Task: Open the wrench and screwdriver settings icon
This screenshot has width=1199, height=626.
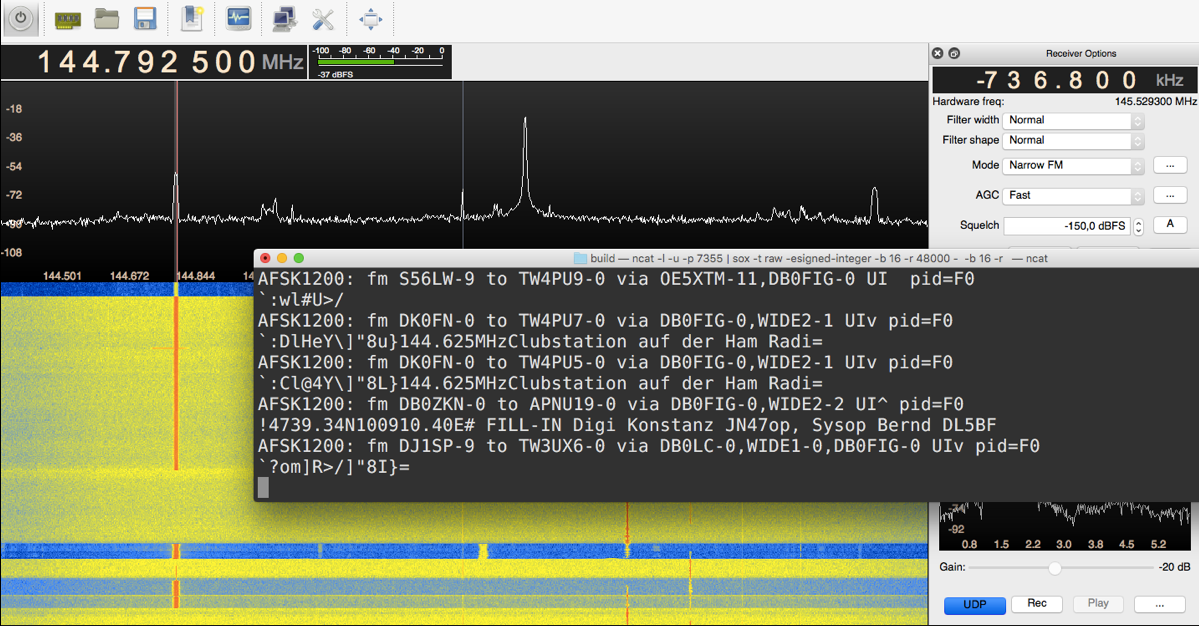Action: 322,19
